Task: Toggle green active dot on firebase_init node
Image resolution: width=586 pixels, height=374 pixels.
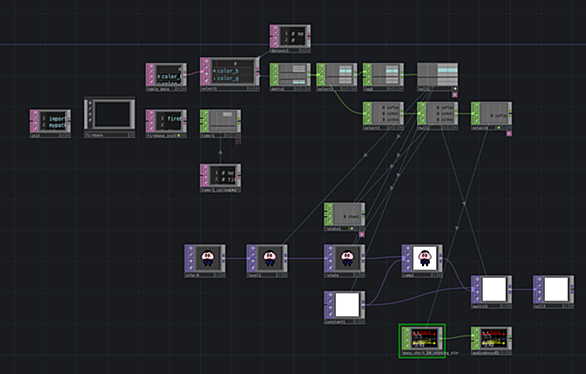Action: tap(179, 135)
